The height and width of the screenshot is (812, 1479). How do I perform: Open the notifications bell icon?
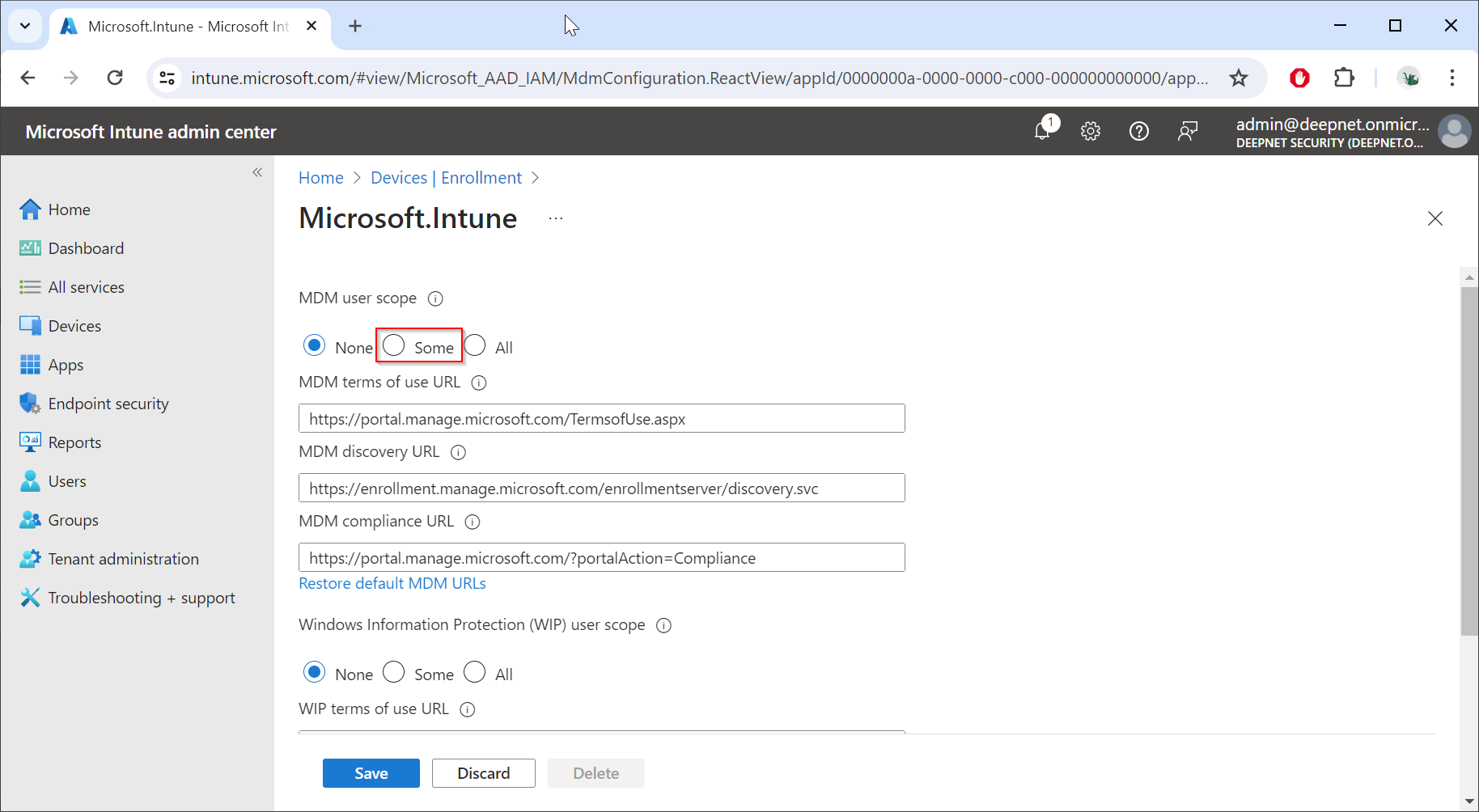pos(1043,131)
